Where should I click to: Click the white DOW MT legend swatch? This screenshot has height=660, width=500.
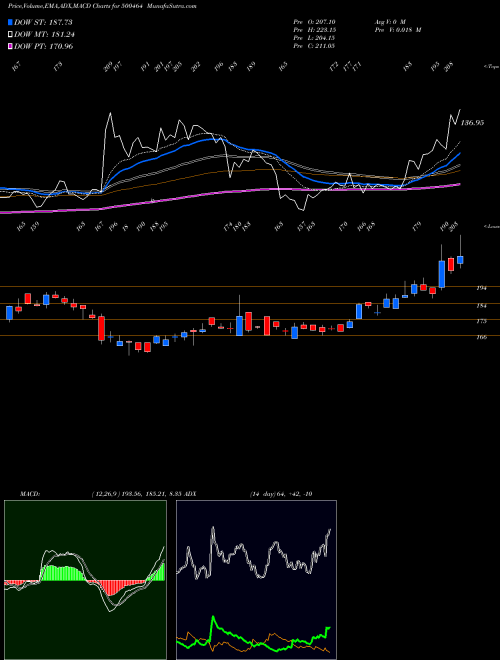tap(11, 35)
